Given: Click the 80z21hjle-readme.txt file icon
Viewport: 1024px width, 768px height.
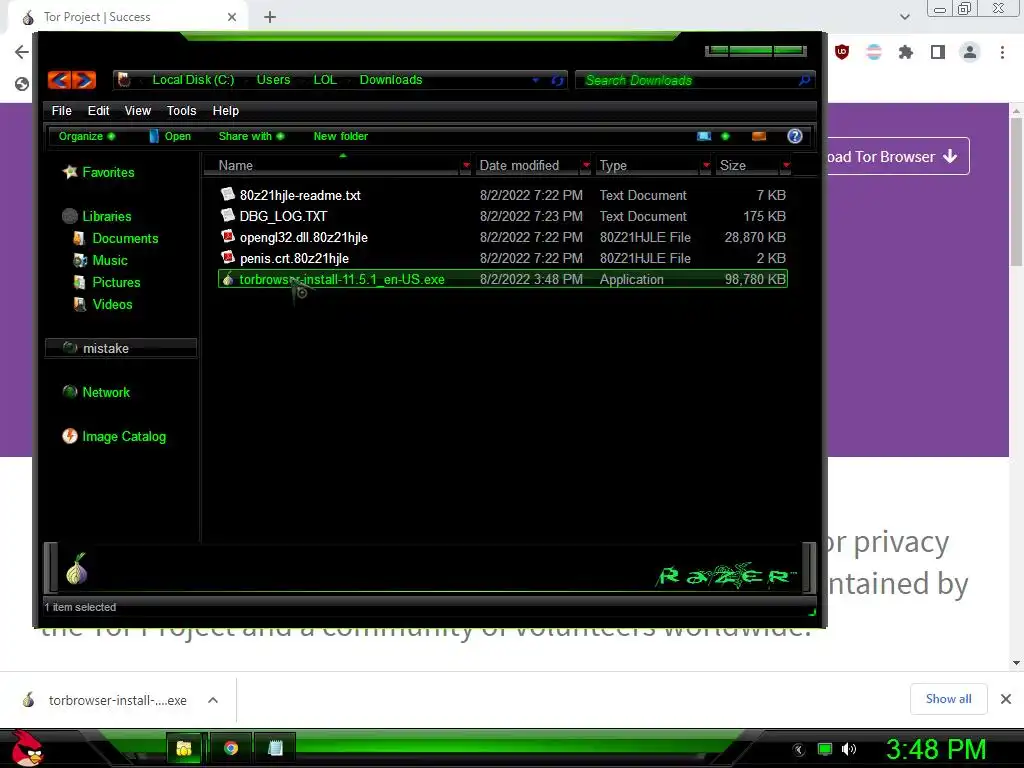Looking at the screenshot, I should click(x=227, y=194).
